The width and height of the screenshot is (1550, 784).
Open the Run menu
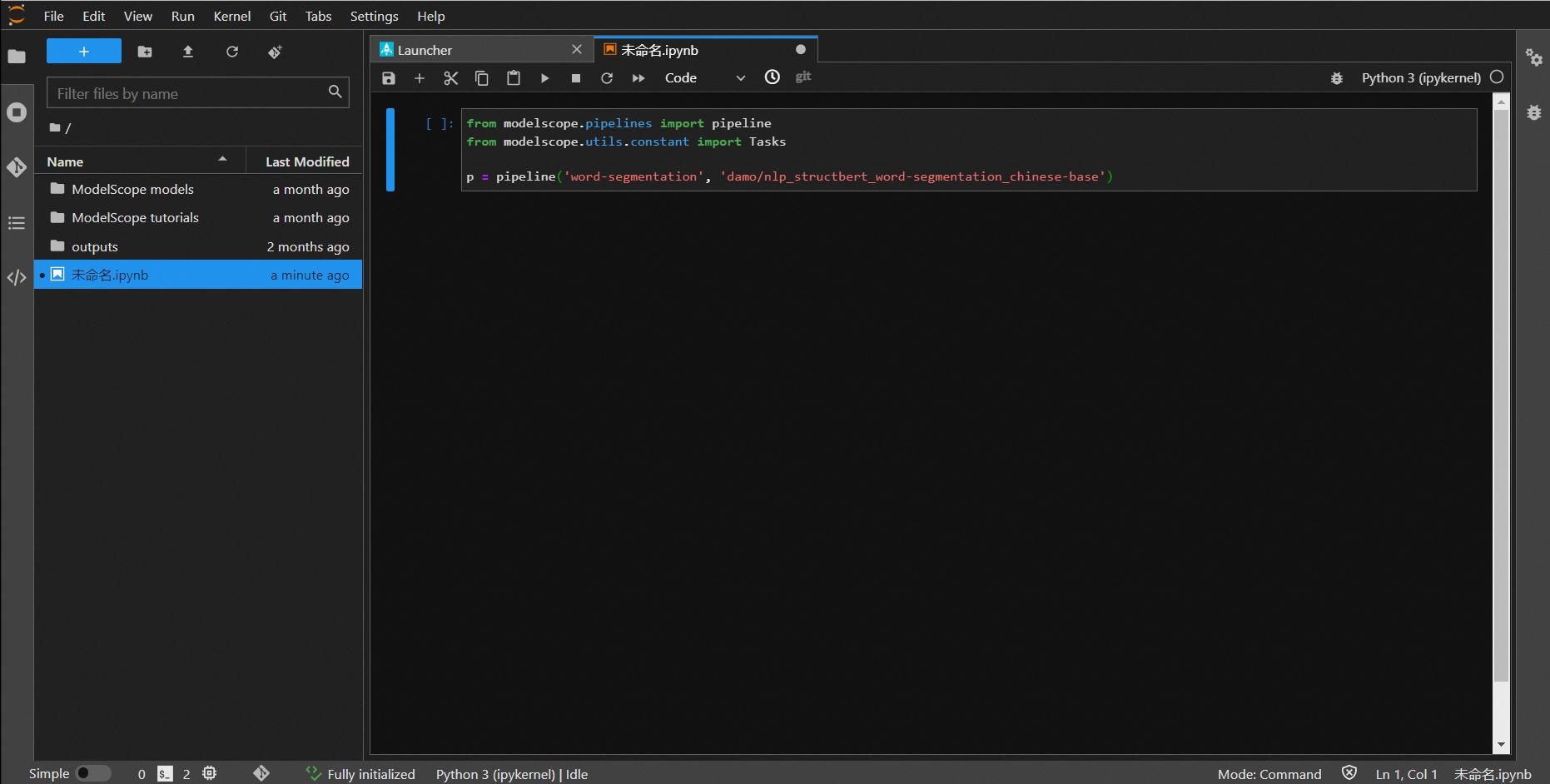(x=183, y=16)
